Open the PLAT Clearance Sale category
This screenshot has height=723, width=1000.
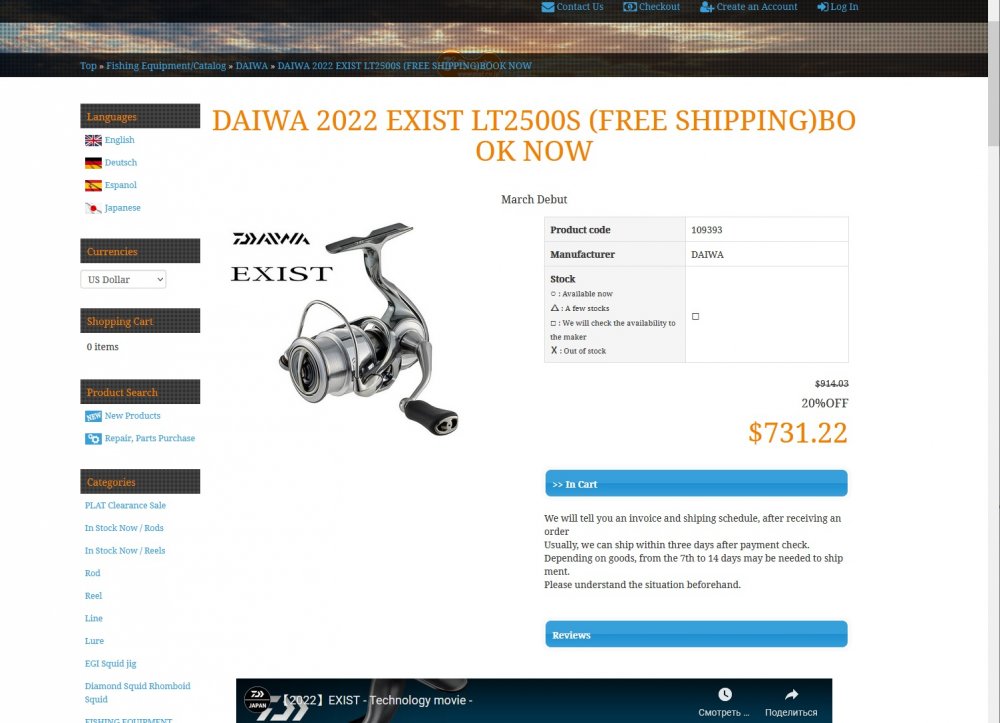[x=125, y=506]
